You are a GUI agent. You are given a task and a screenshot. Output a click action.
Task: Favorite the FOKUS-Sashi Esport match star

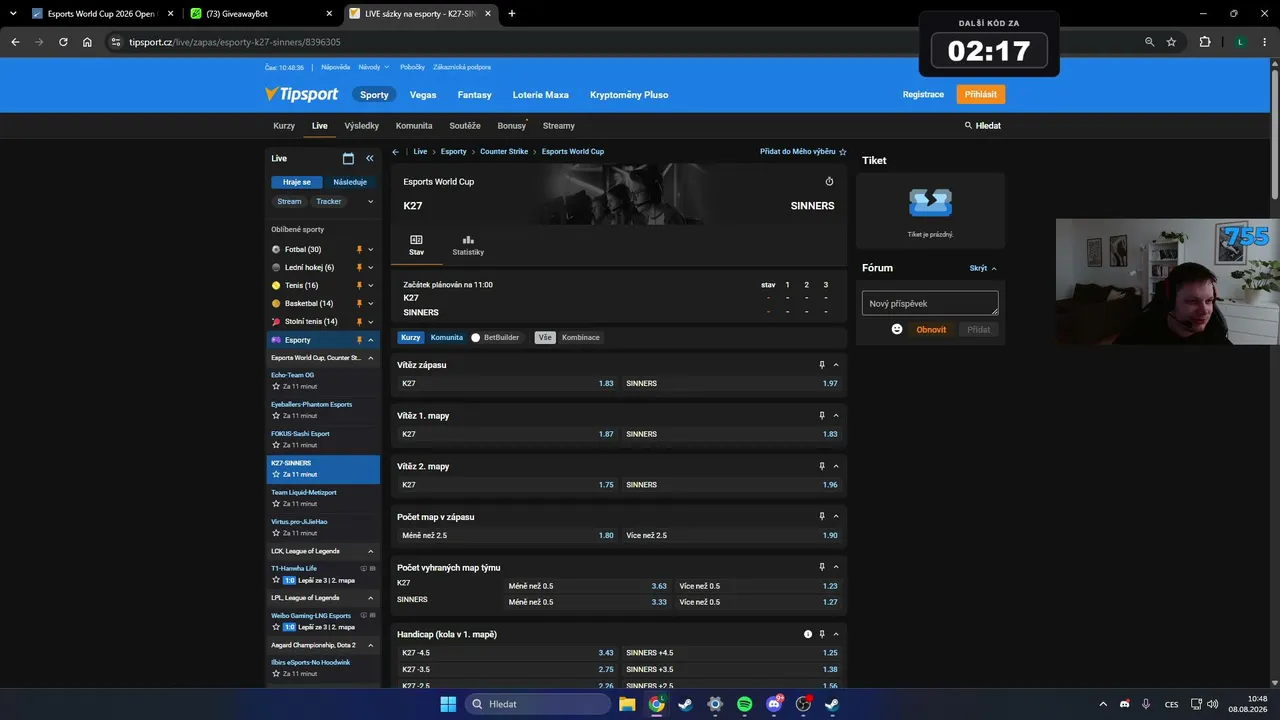click(276, 445)
